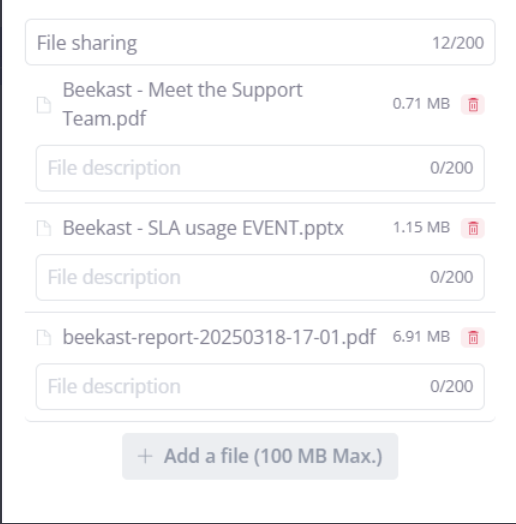The image size is (516, 524).
Task: Add a file (100 MB Max.)
Action: click(260, 456)
